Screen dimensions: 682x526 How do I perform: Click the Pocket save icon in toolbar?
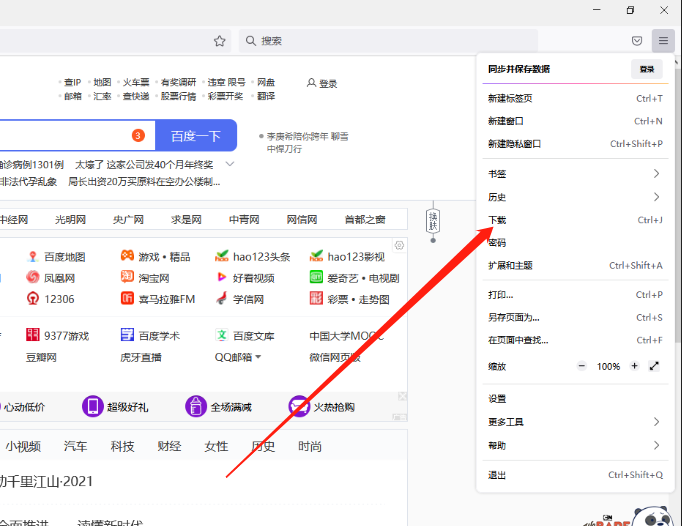[x=637, y=41]
